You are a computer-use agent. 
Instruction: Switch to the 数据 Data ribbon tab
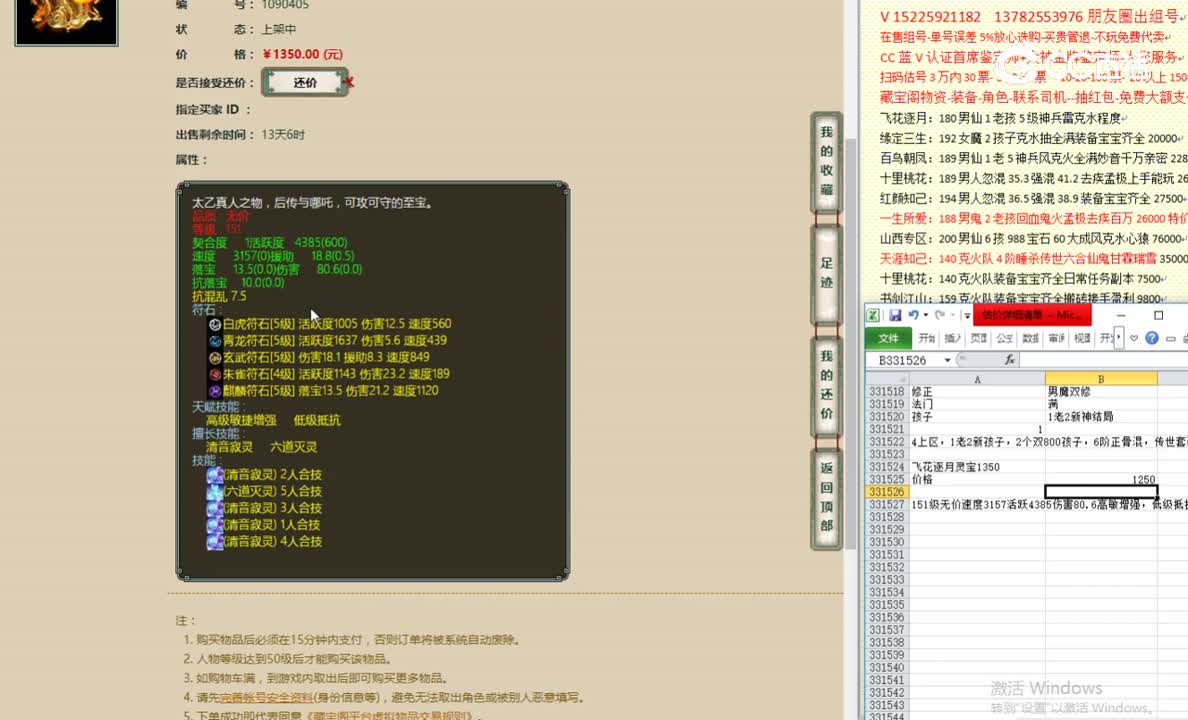[x=1030, y=338]
